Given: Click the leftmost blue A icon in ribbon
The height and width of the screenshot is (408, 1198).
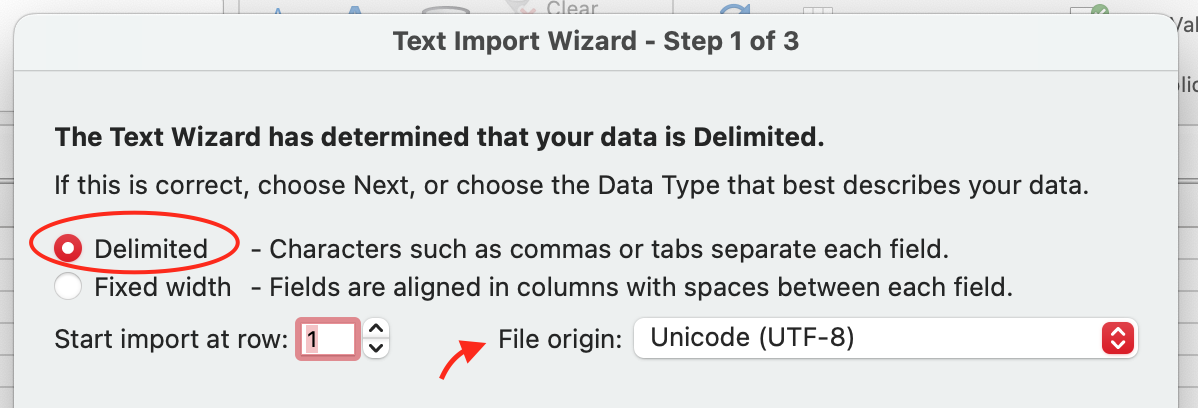Looking at the screenshot, I should 278,9.
